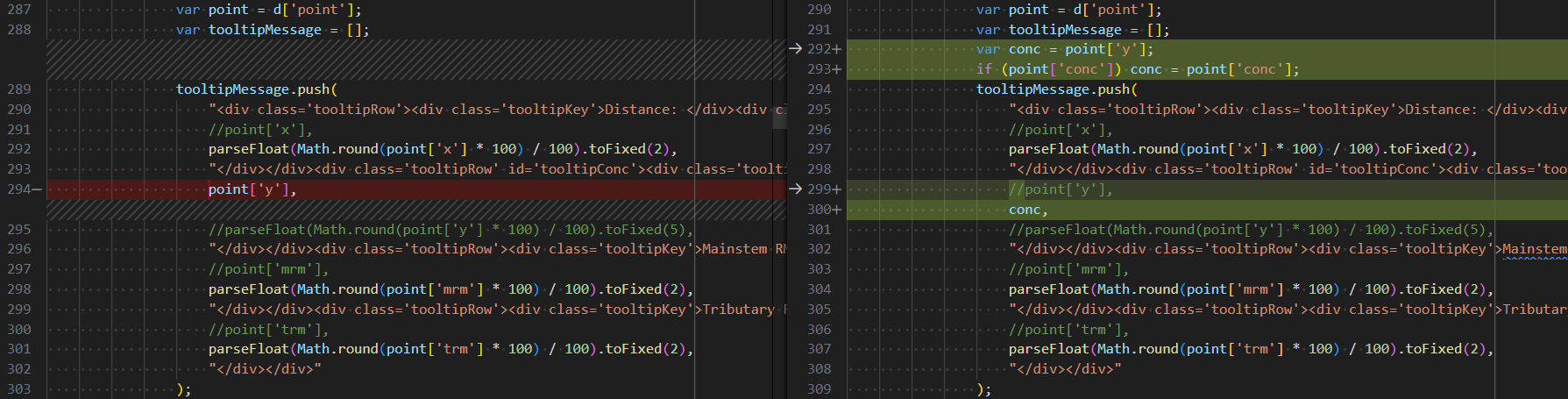This screenshot has width=1568, height=399.
Task: Click commented parseFloat point['y'] on left line 295
Action: 451,230
